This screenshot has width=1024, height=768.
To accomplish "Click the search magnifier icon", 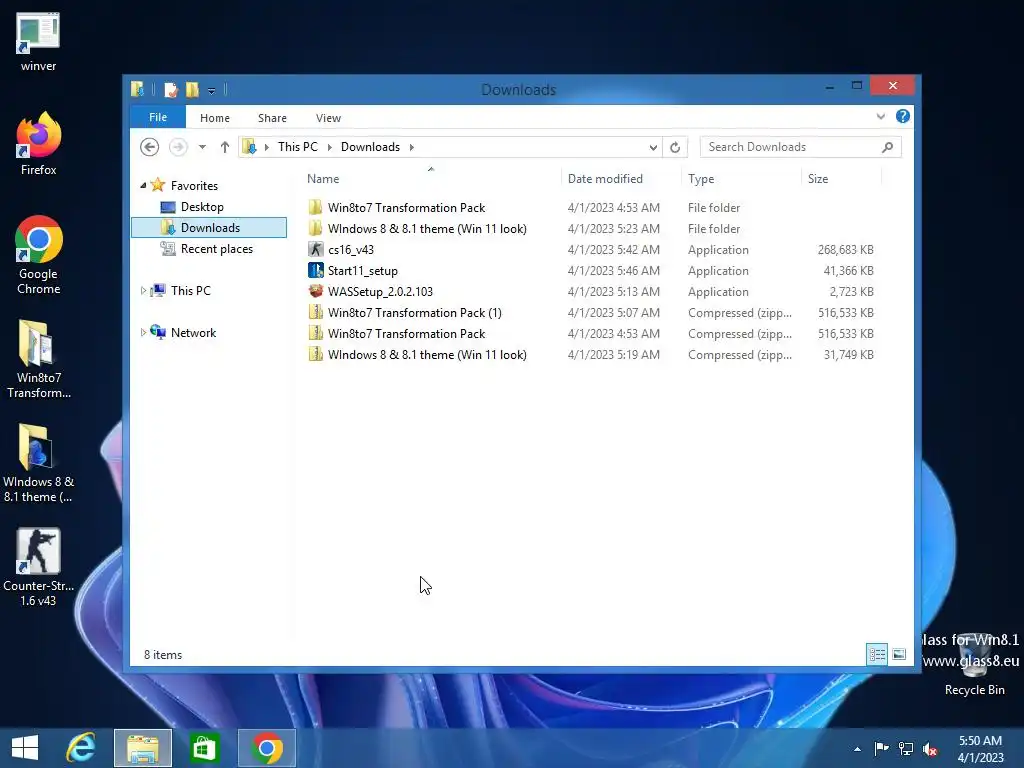I will (x=887, y=147).
